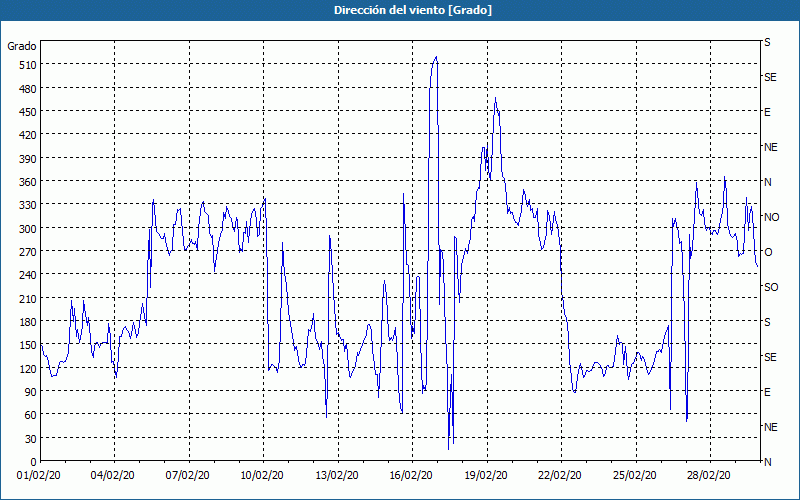Click the 28/02/20 date label

(709, 476)
